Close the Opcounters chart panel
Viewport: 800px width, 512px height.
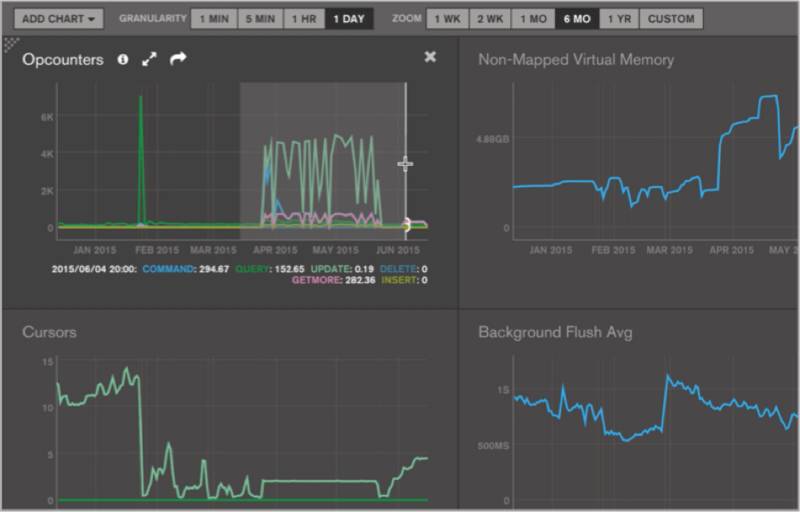(430, 57)
